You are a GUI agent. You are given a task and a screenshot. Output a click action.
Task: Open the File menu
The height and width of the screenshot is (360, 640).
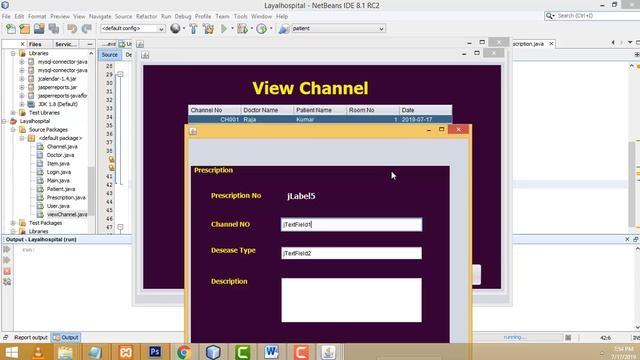point(6,16)
